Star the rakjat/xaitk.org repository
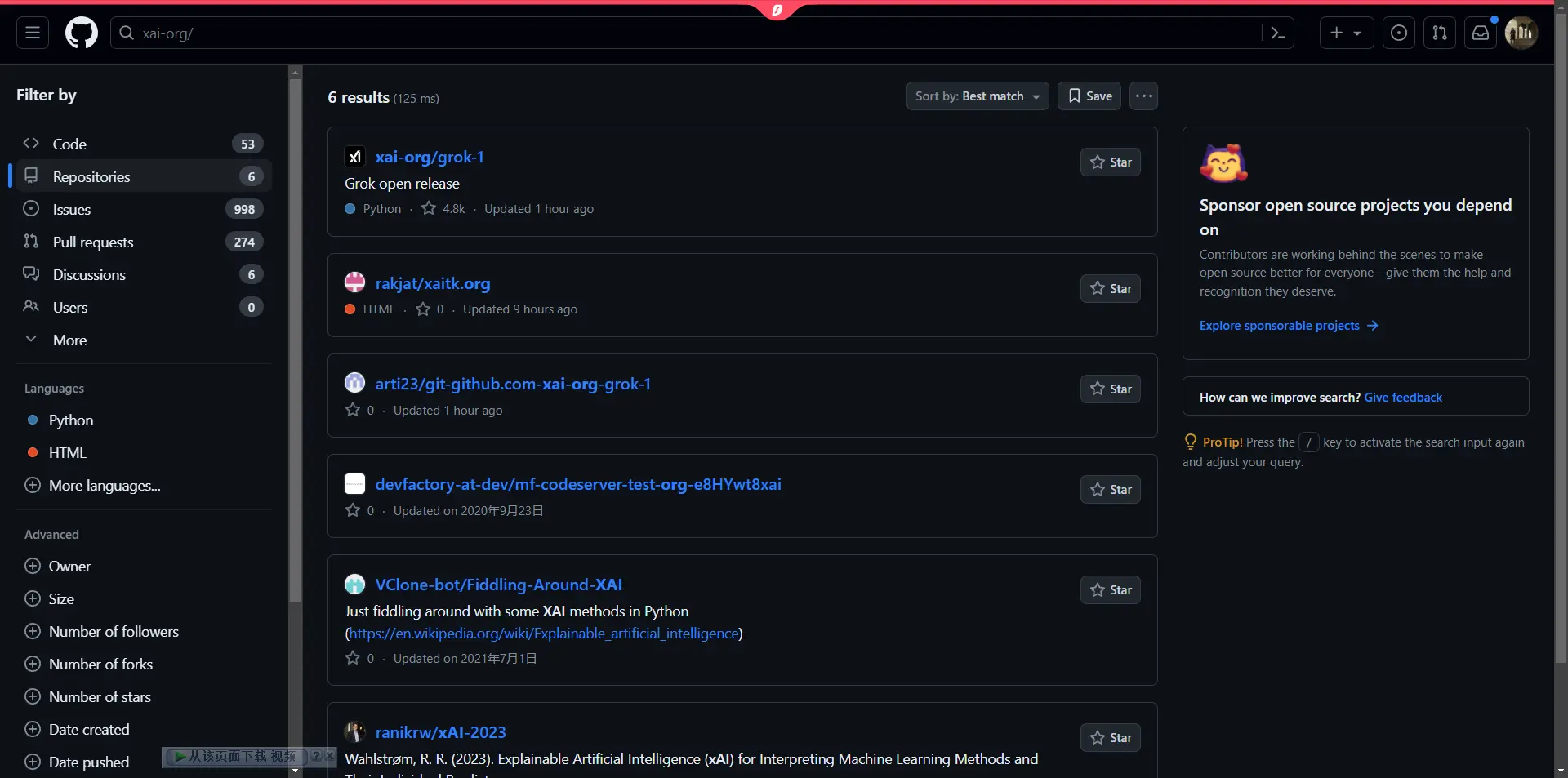The height and width of the screenshot is (778, 1568). pos(1111,288)
